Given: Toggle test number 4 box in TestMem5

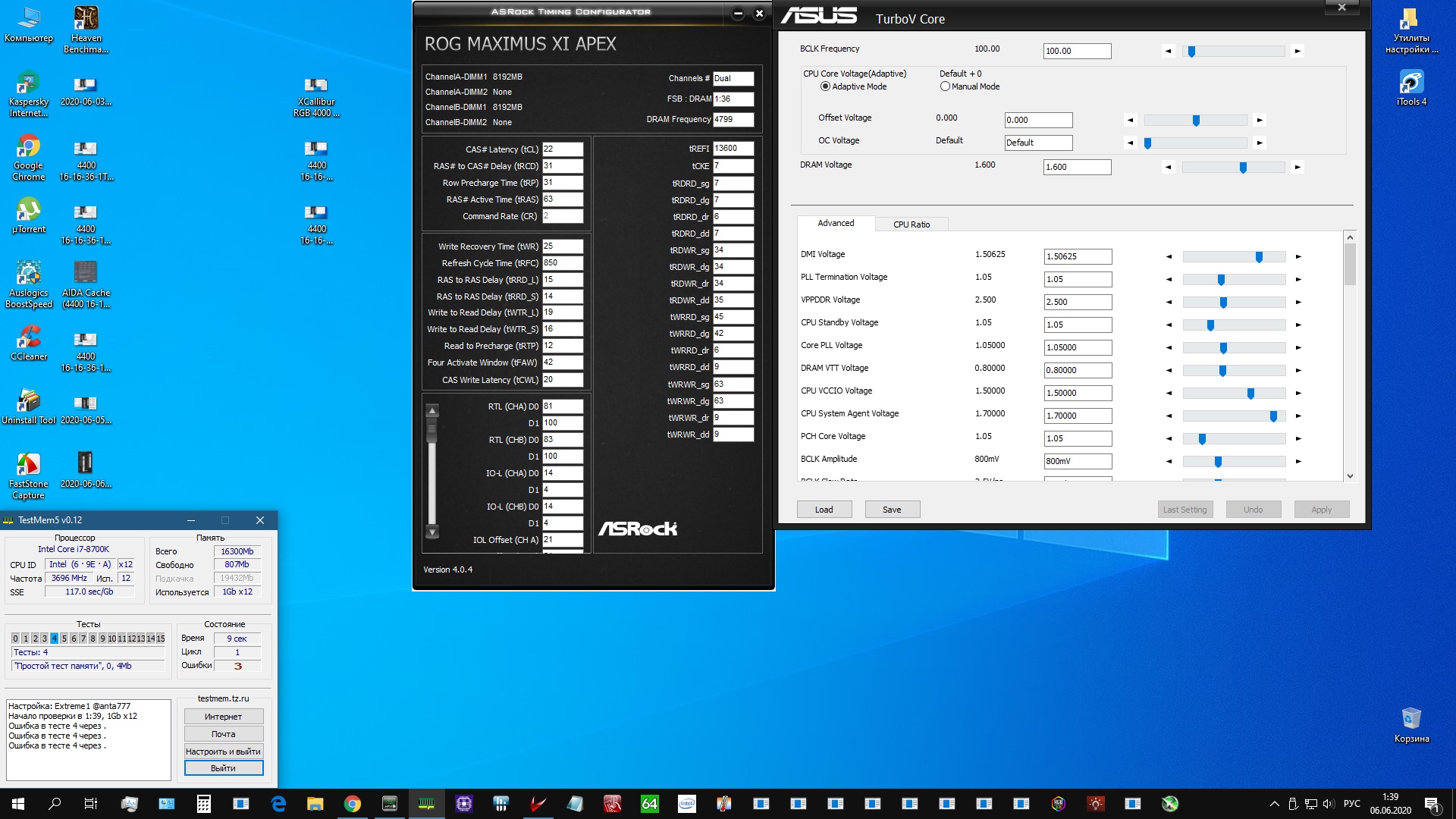Looking at the screenshot, I should coord(54,639).
